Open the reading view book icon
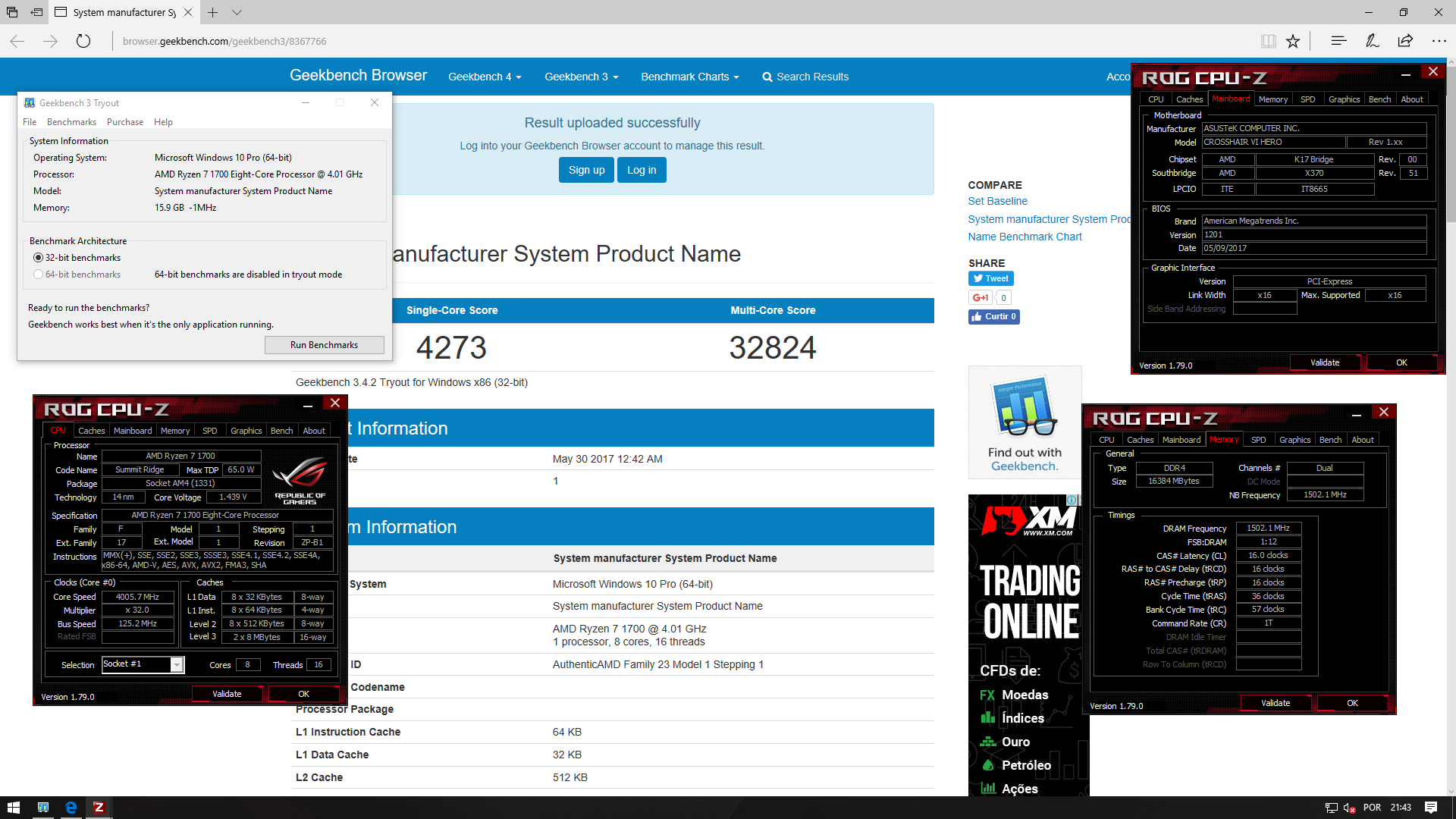Screen dimensions: 1456x819 [1268, 41]
